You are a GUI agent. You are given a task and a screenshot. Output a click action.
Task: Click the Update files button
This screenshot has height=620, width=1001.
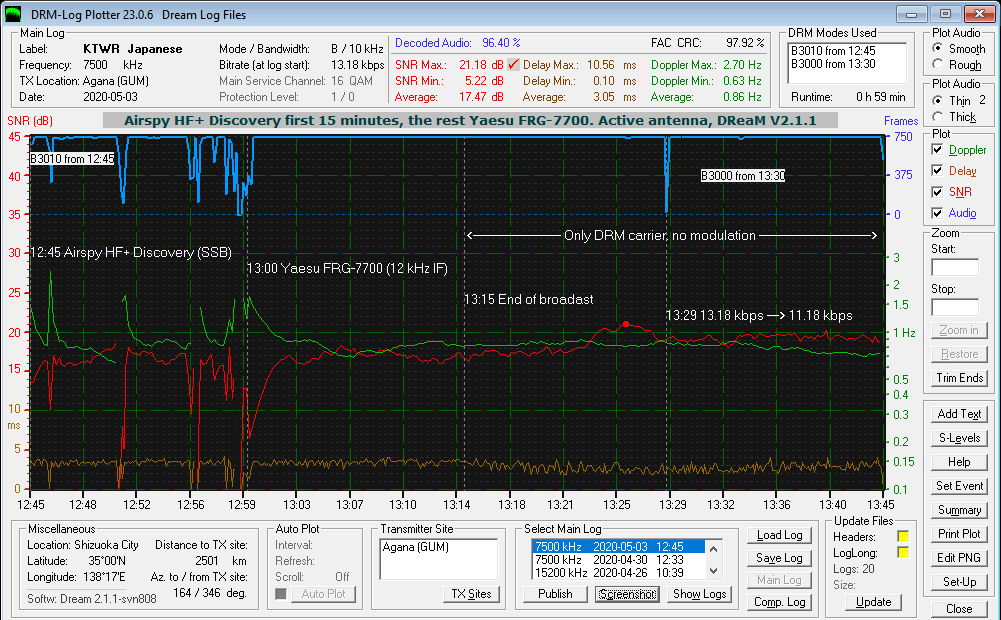point(873,602)
